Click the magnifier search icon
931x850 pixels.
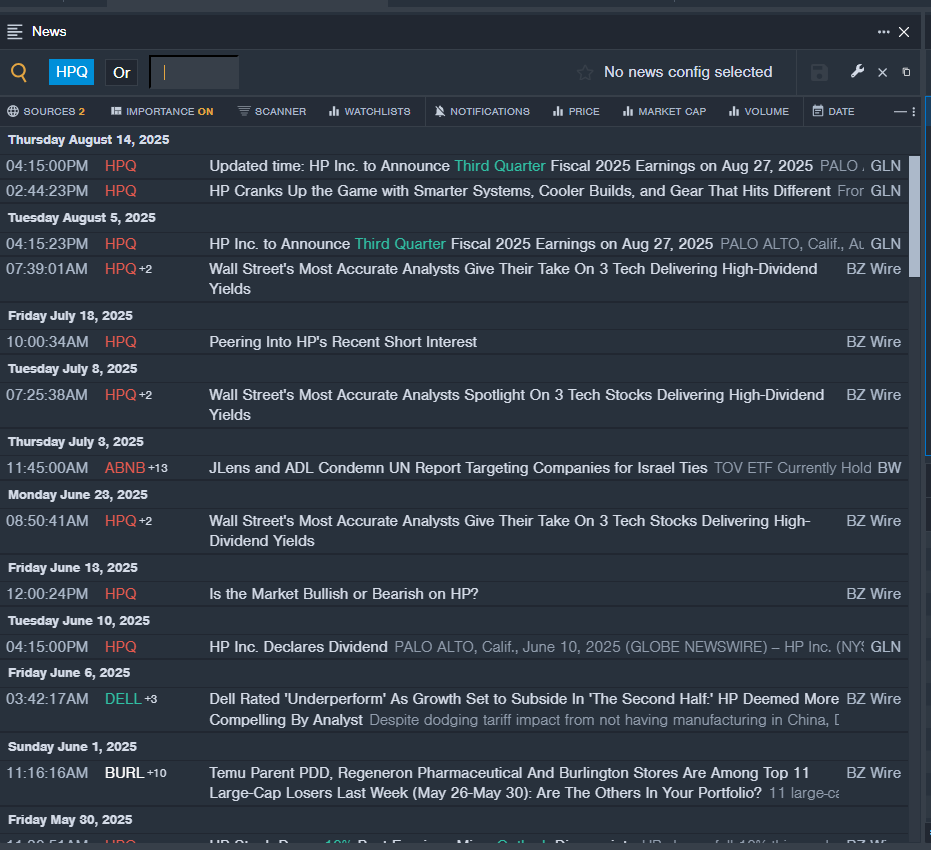coord(19,72)
